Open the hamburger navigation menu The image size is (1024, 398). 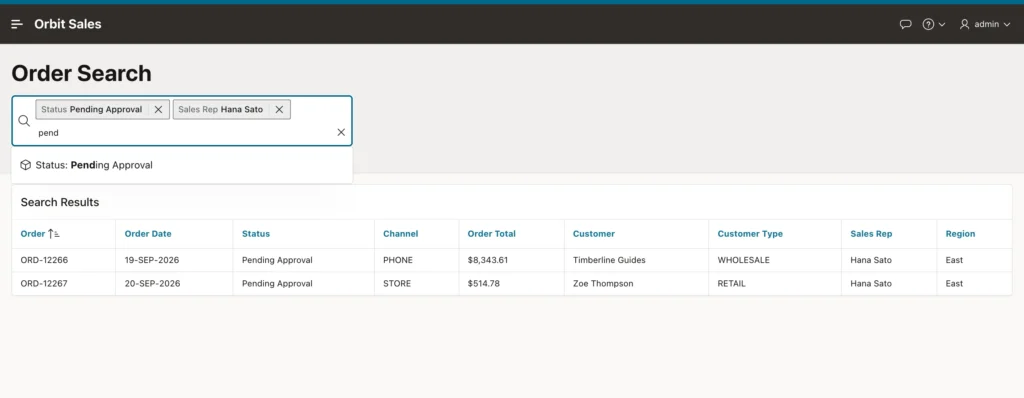[17, 24]
